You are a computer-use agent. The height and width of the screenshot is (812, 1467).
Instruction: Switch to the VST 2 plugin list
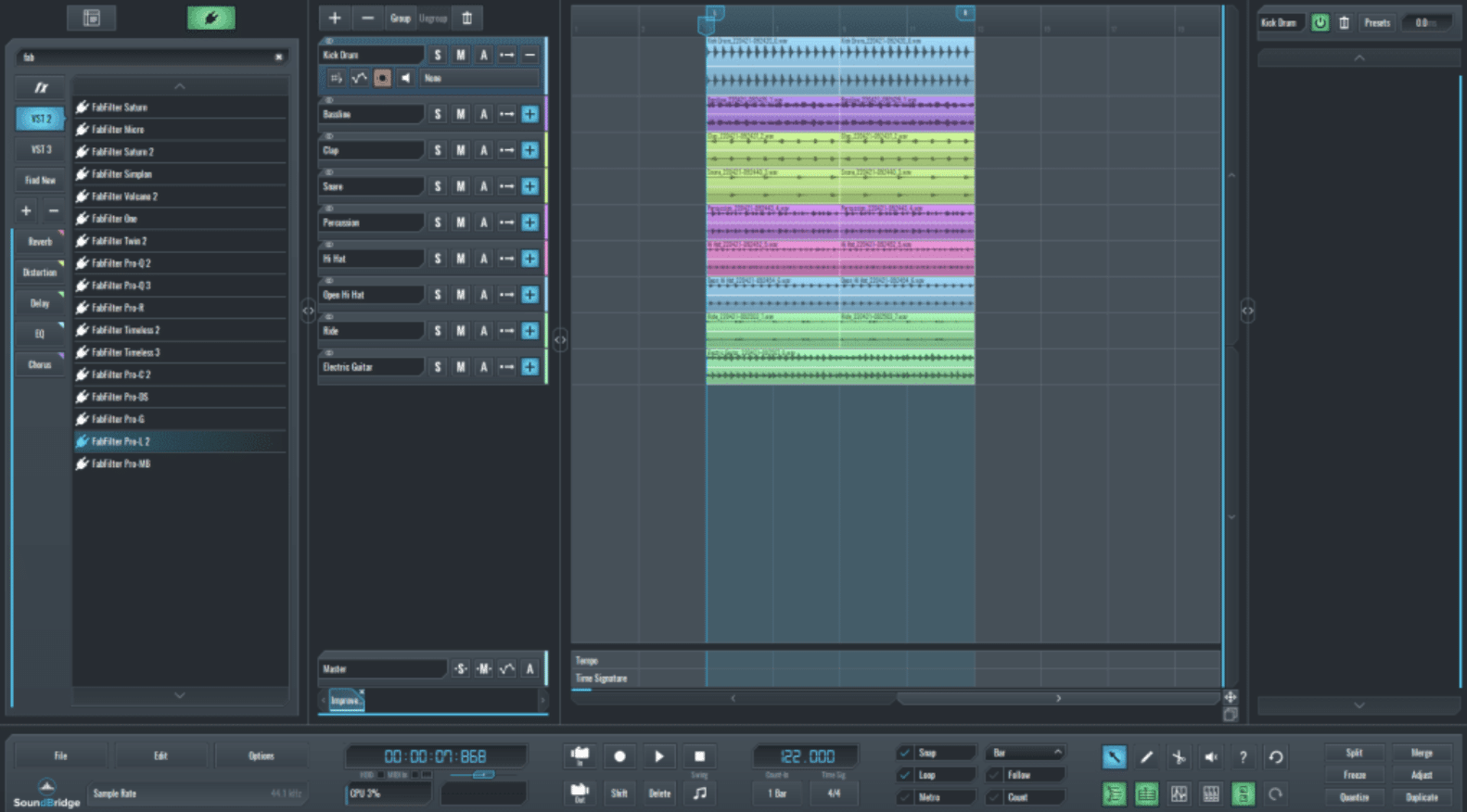point(40,119)
